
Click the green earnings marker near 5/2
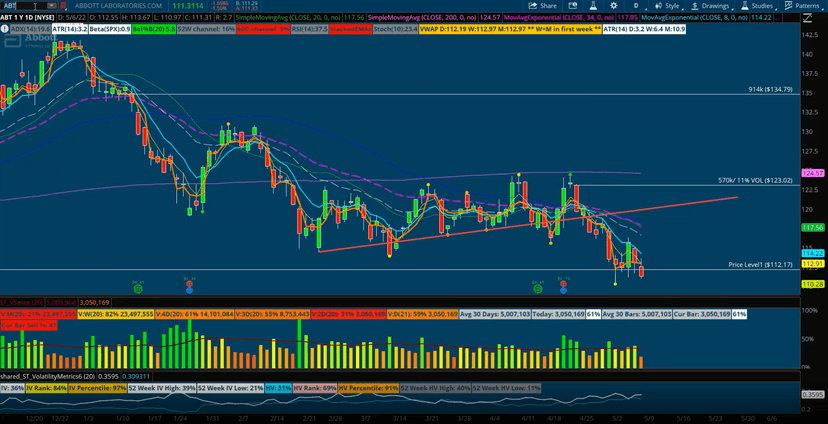pyautogui.click(x=537, y=288)
